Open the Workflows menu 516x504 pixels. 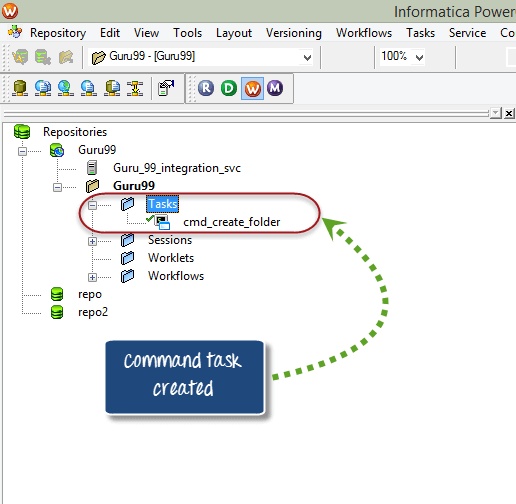point(364,33)
